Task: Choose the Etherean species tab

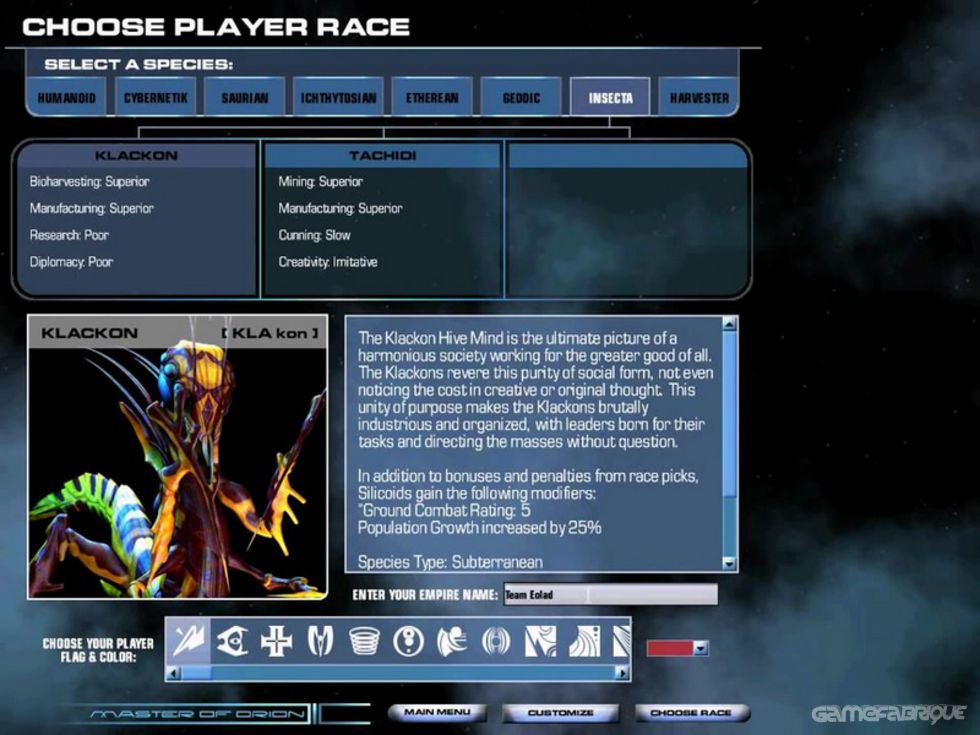Action: coord(432,98)
